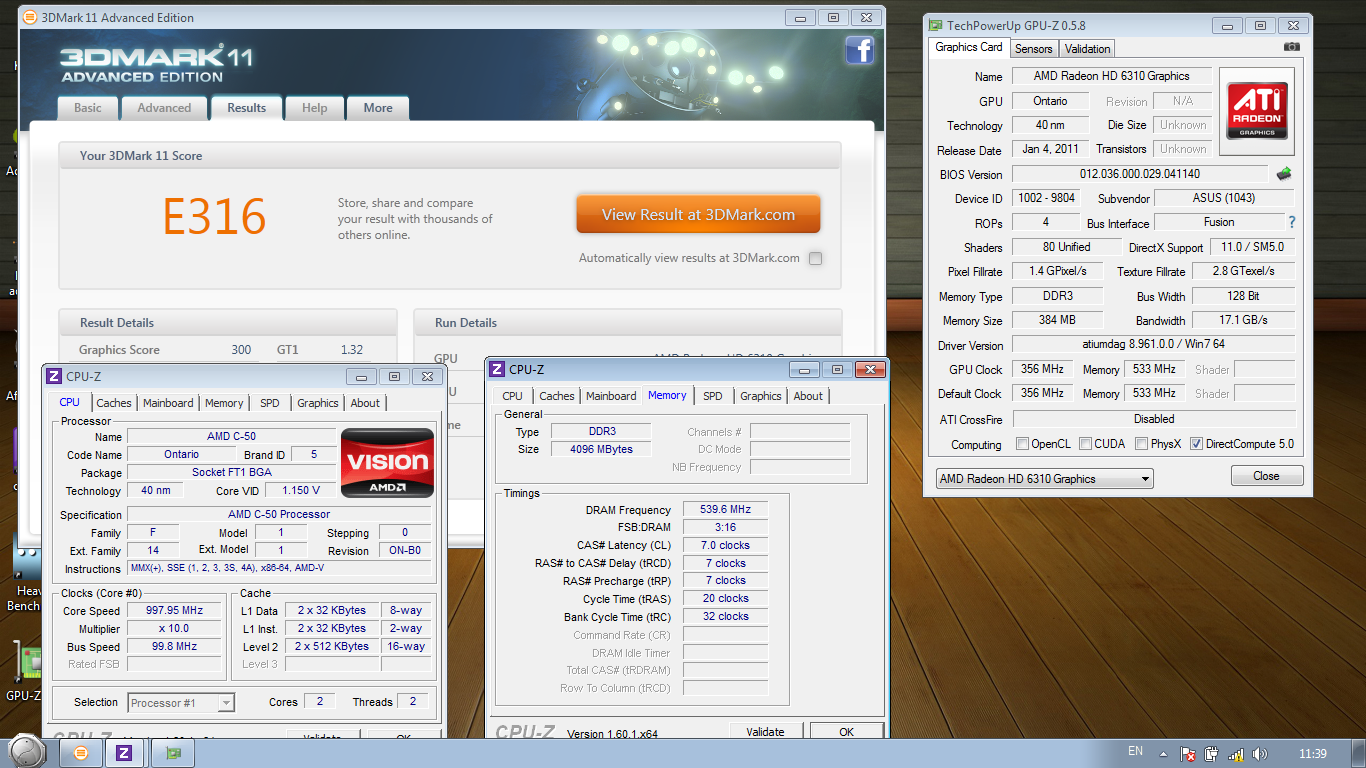Select the Results tab in 3DMark
This screenshot has height=768, width=1366.
click(246, 108)
